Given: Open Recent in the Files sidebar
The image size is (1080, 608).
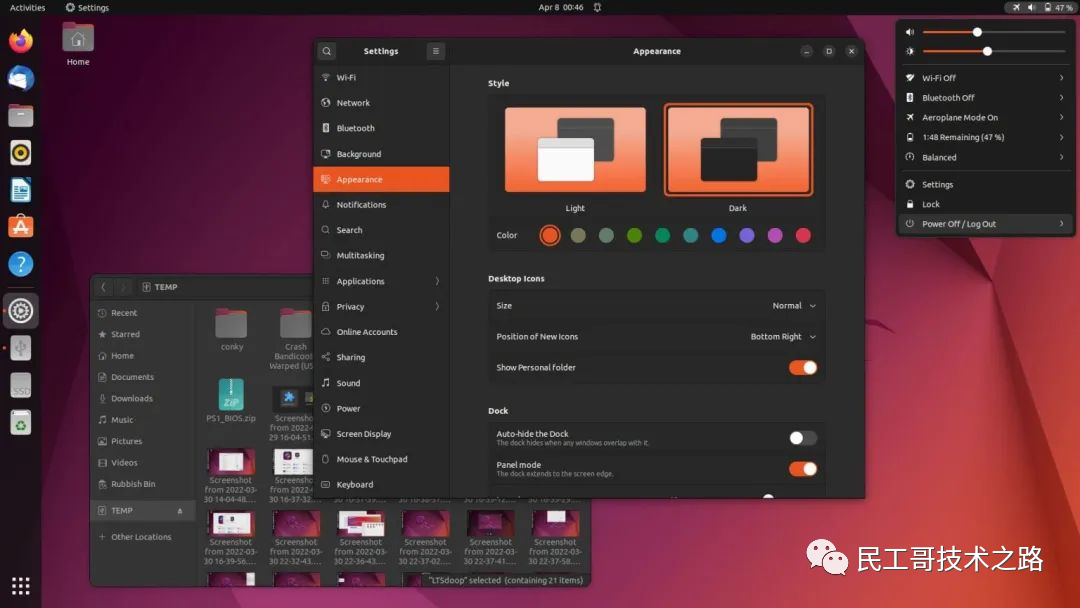Looking at the screenshot, I should [x=142, y=313].
